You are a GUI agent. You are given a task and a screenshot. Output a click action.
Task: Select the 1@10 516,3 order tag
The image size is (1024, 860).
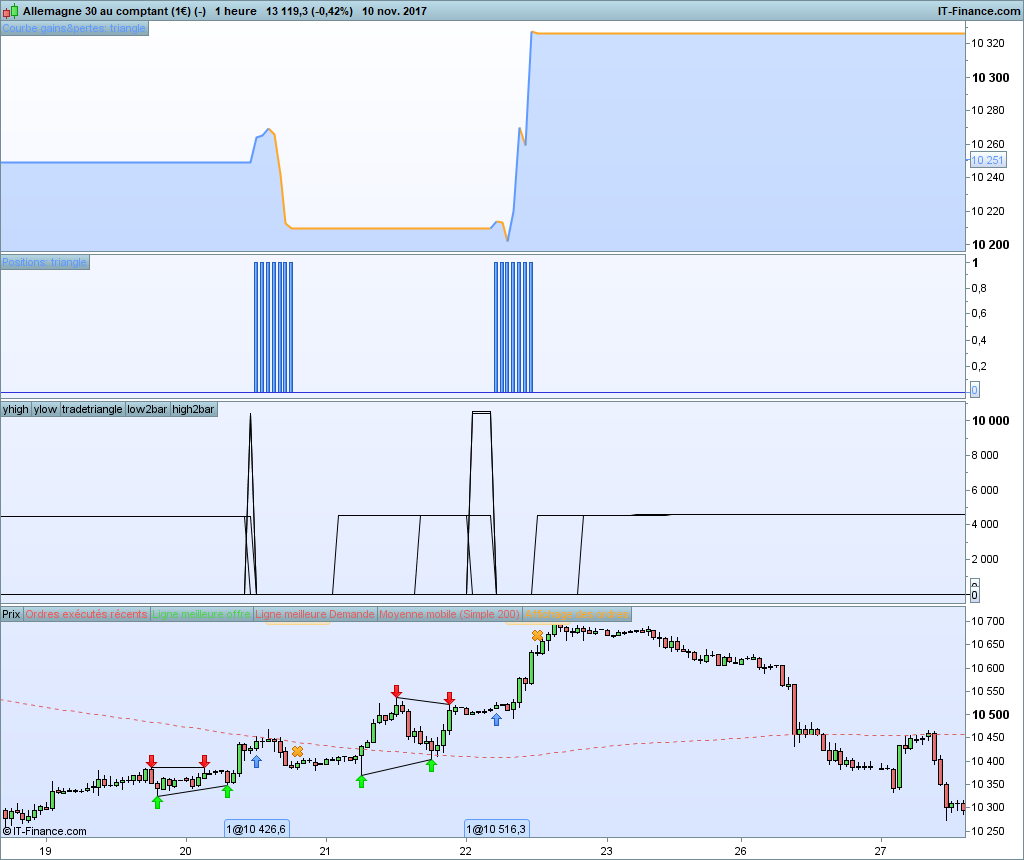[x=496, y=829]
